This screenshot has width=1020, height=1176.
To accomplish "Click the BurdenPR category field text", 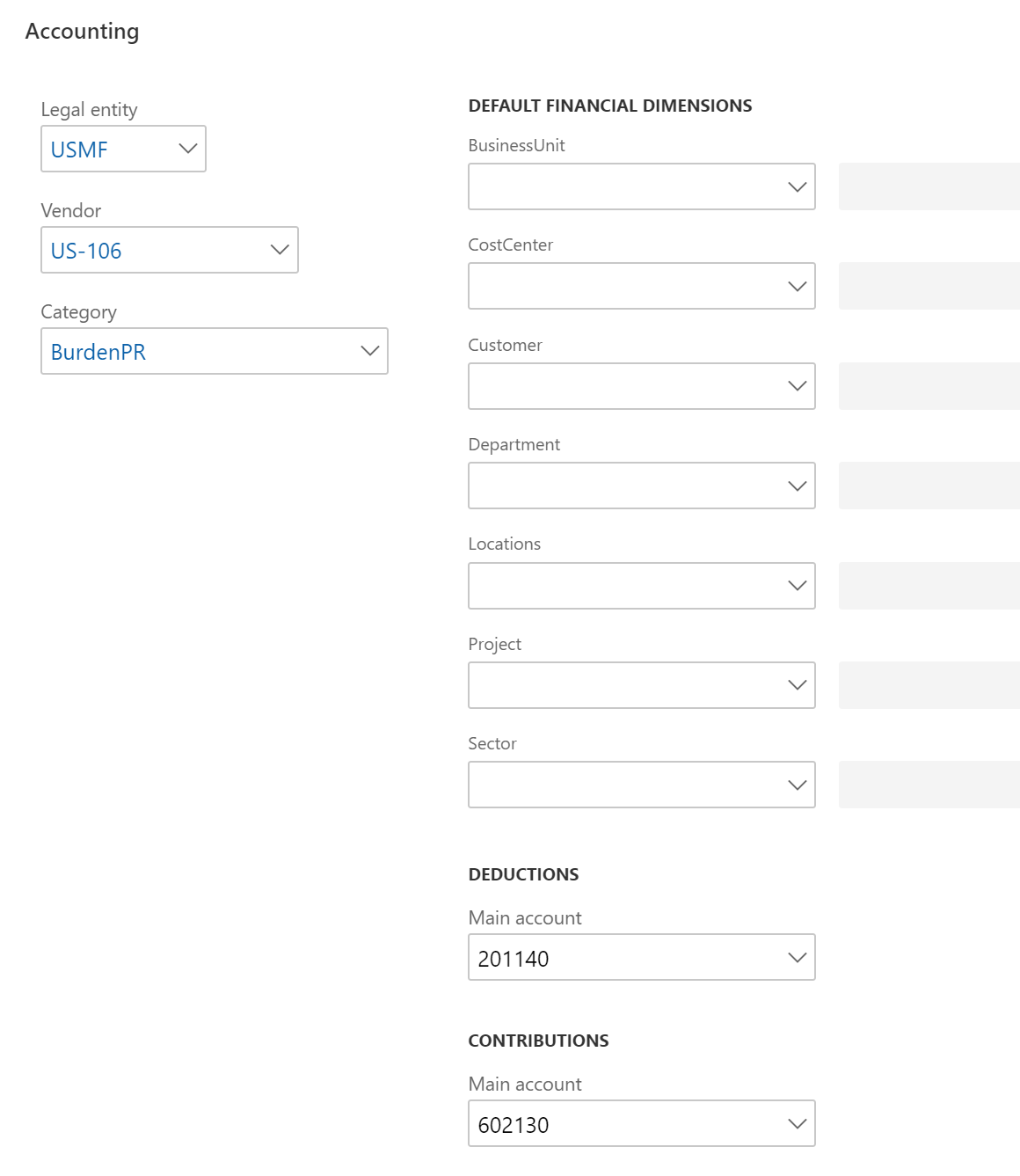I will pos(98,352).
